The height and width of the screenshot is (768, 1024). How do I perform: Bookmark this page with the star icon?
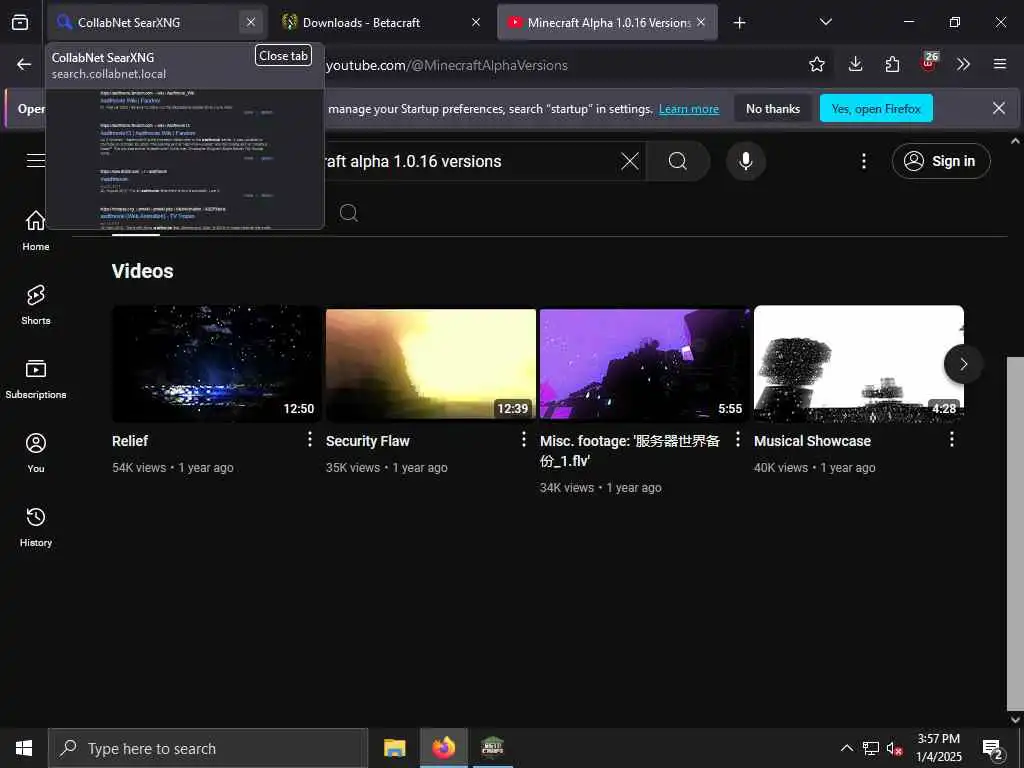click(816, 64)
